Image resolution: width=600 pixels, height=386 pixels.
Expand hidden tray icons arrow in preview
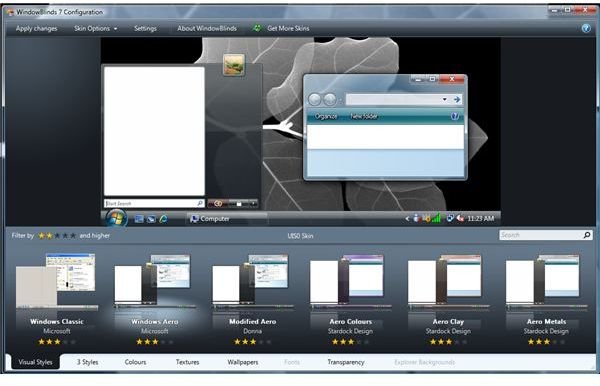(407, 218)
